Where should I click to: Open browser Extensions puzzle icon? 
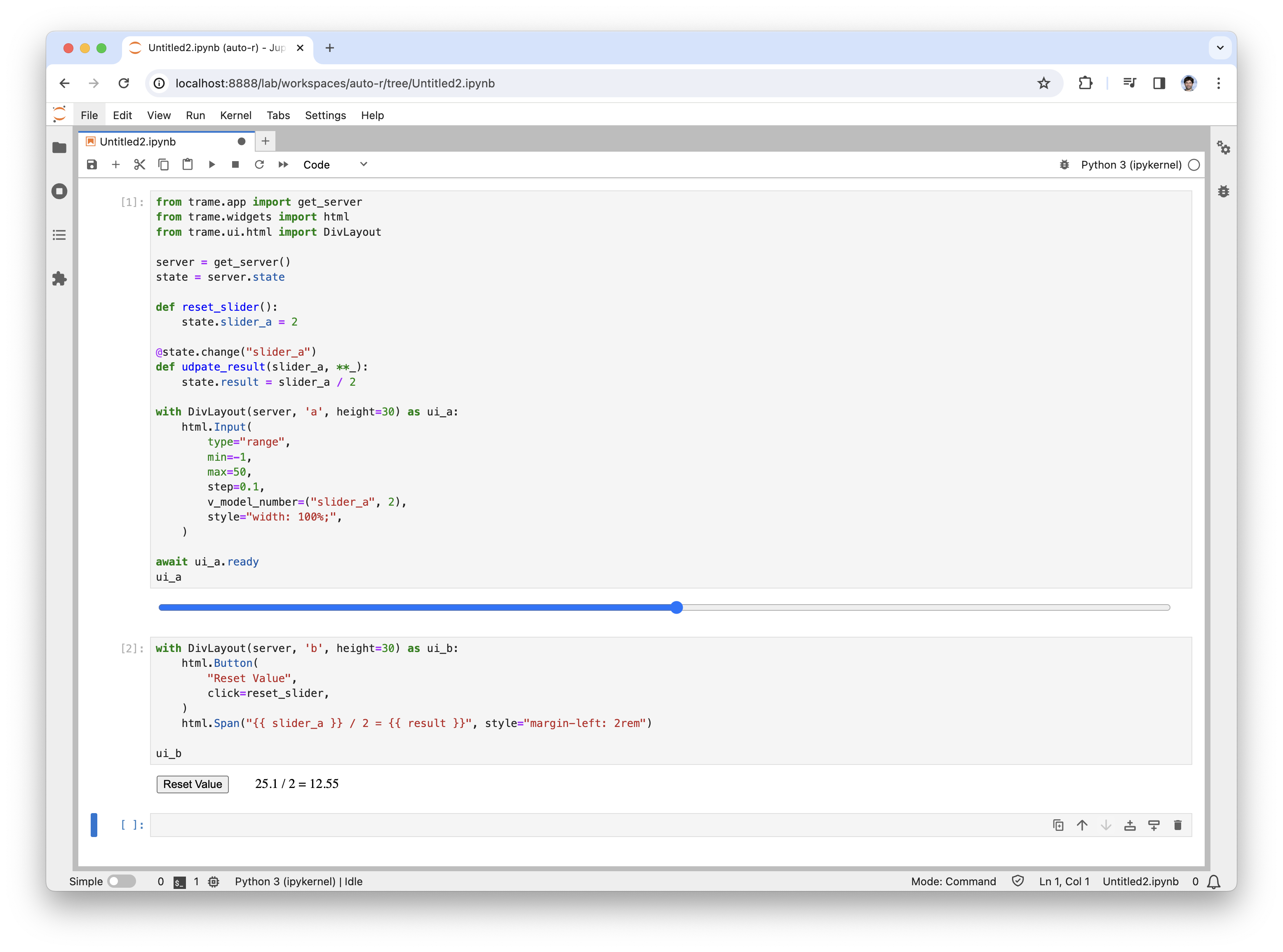1085,84
